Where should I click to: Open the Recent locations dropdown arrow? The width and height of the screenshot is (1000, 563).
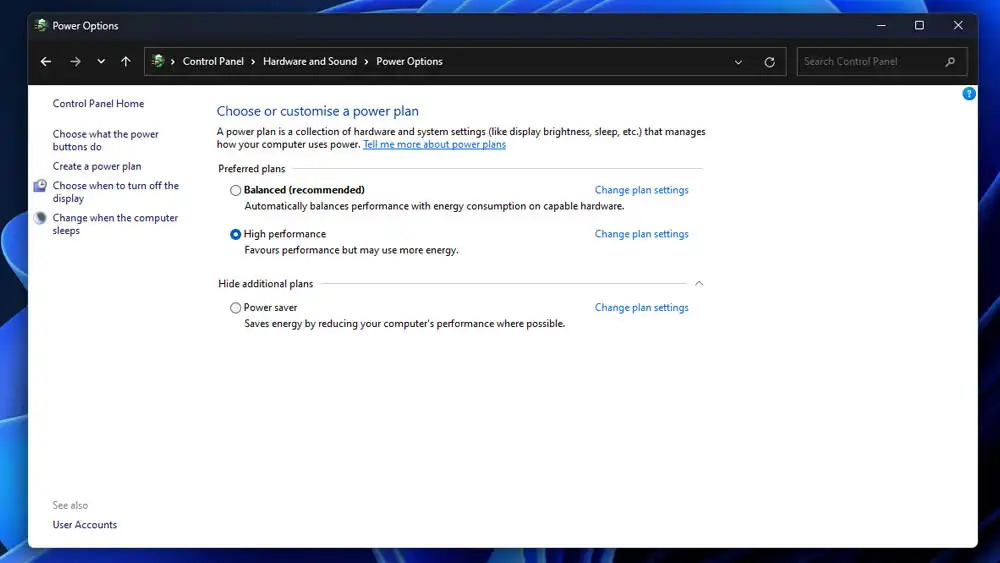click(101, 62)
